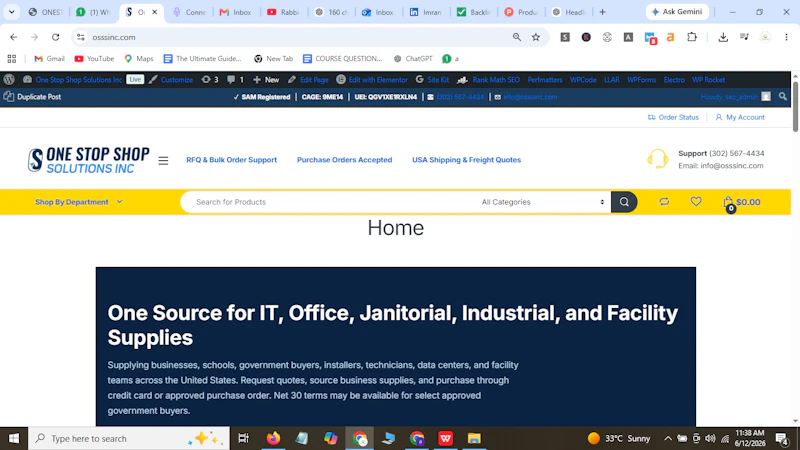Open File Explorer from the taskbar
The image size is (800, 450).
coord(474,438)
